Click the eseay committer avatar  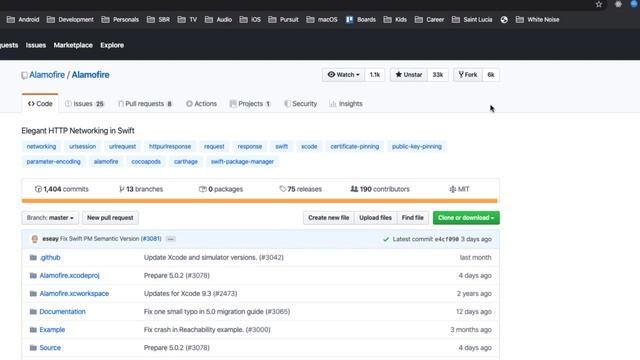tap(35, 239)
